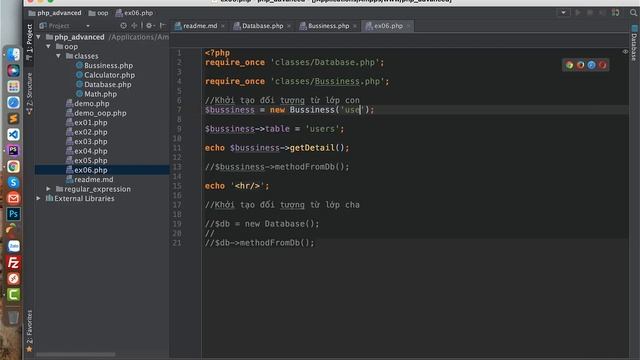Click the 'classes/Database.php' string on line 2

pos(324,62)
